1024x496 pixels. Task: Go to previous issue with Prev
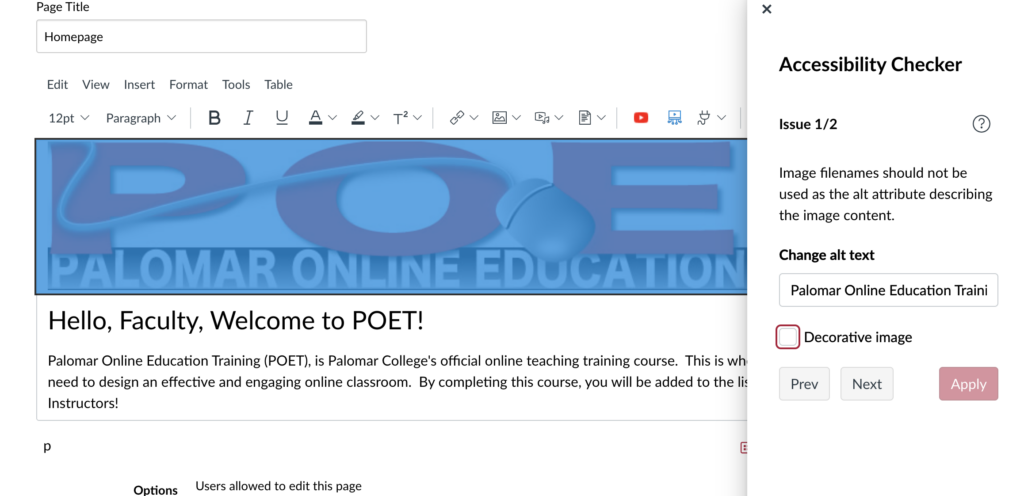click(805, 384)
